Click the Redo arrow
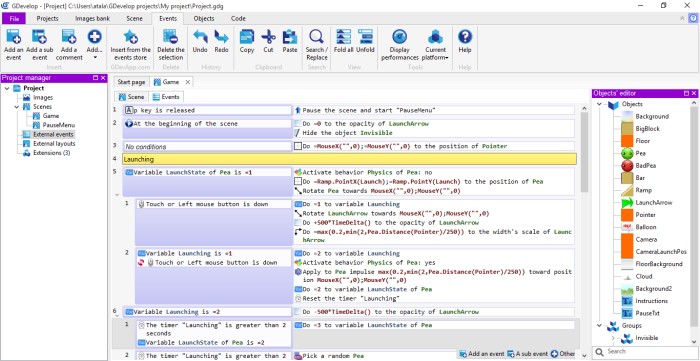Viewport: 700px width, 361px height. point(221,37)
